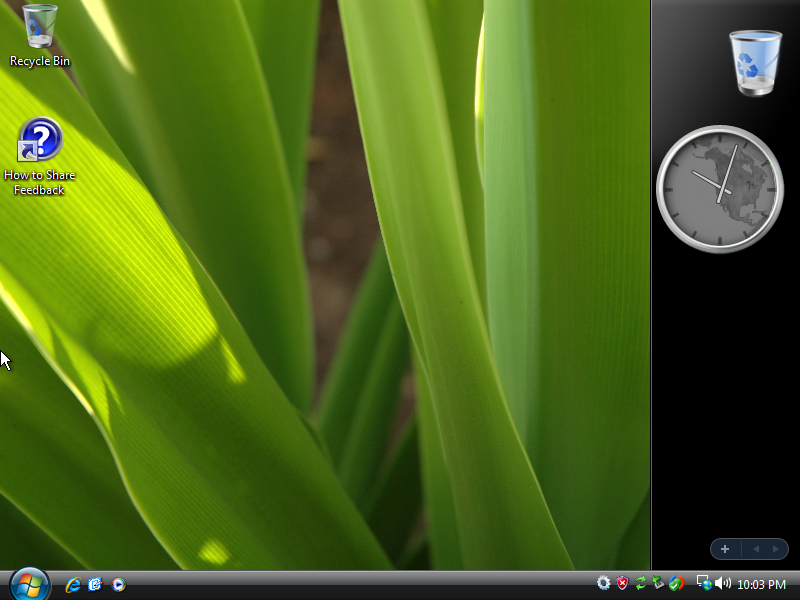Click the Recycle Bin label text

40,61
